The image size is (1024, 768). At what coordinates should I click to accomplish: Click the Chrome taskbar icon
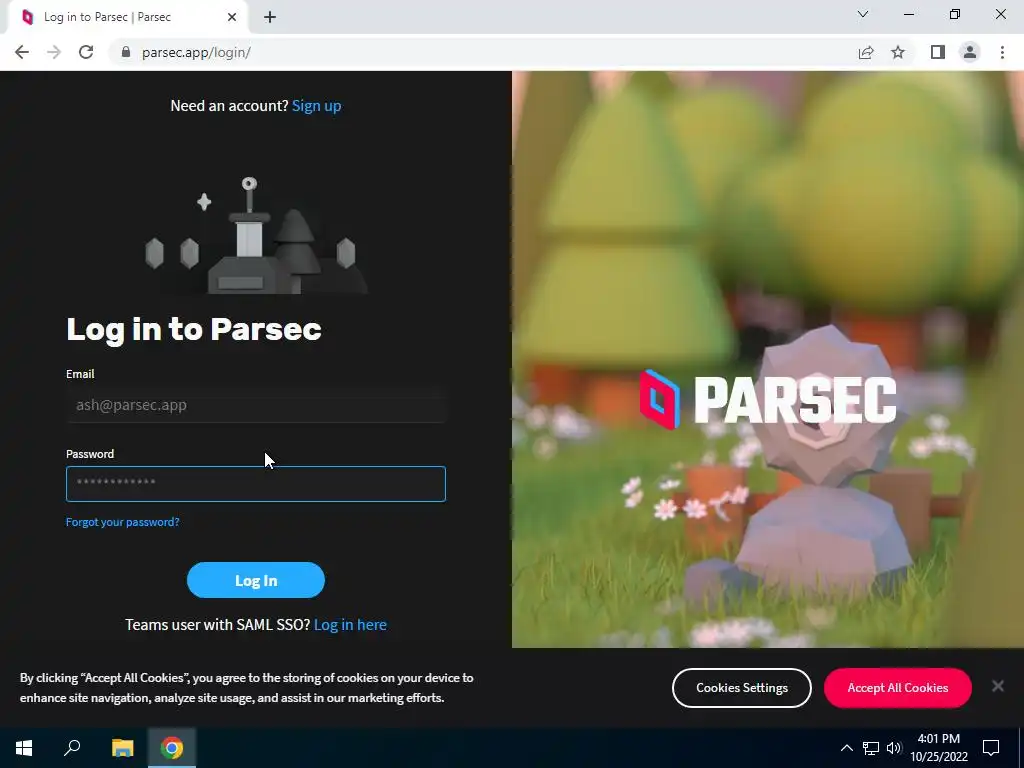pos(172,748)
